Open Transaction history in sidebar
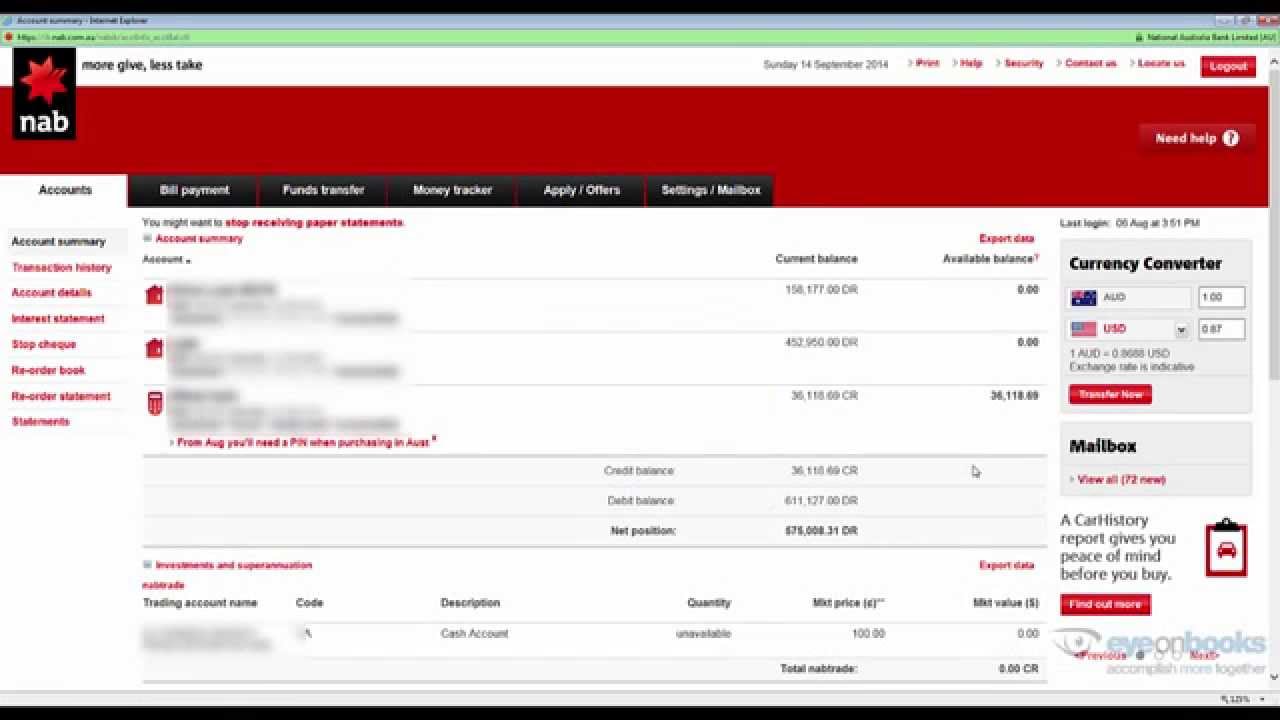1280x720 pixels. coord(62,267)
